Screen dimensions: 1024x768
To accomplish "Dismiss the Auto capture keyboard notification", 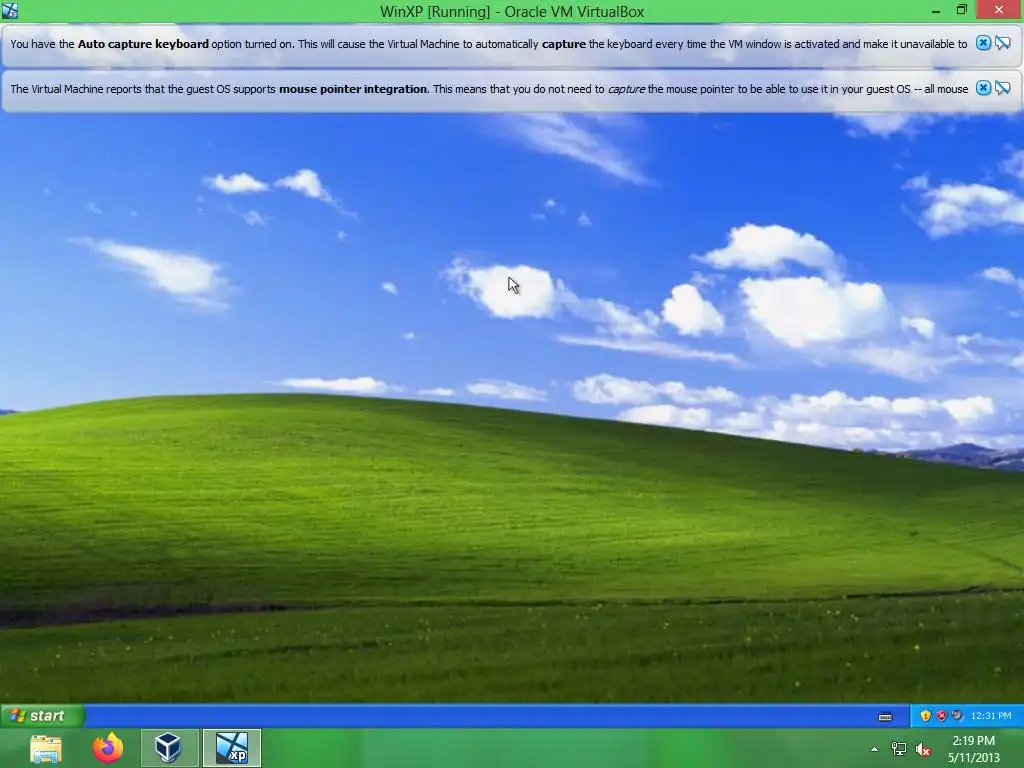I will click(983, 43).
